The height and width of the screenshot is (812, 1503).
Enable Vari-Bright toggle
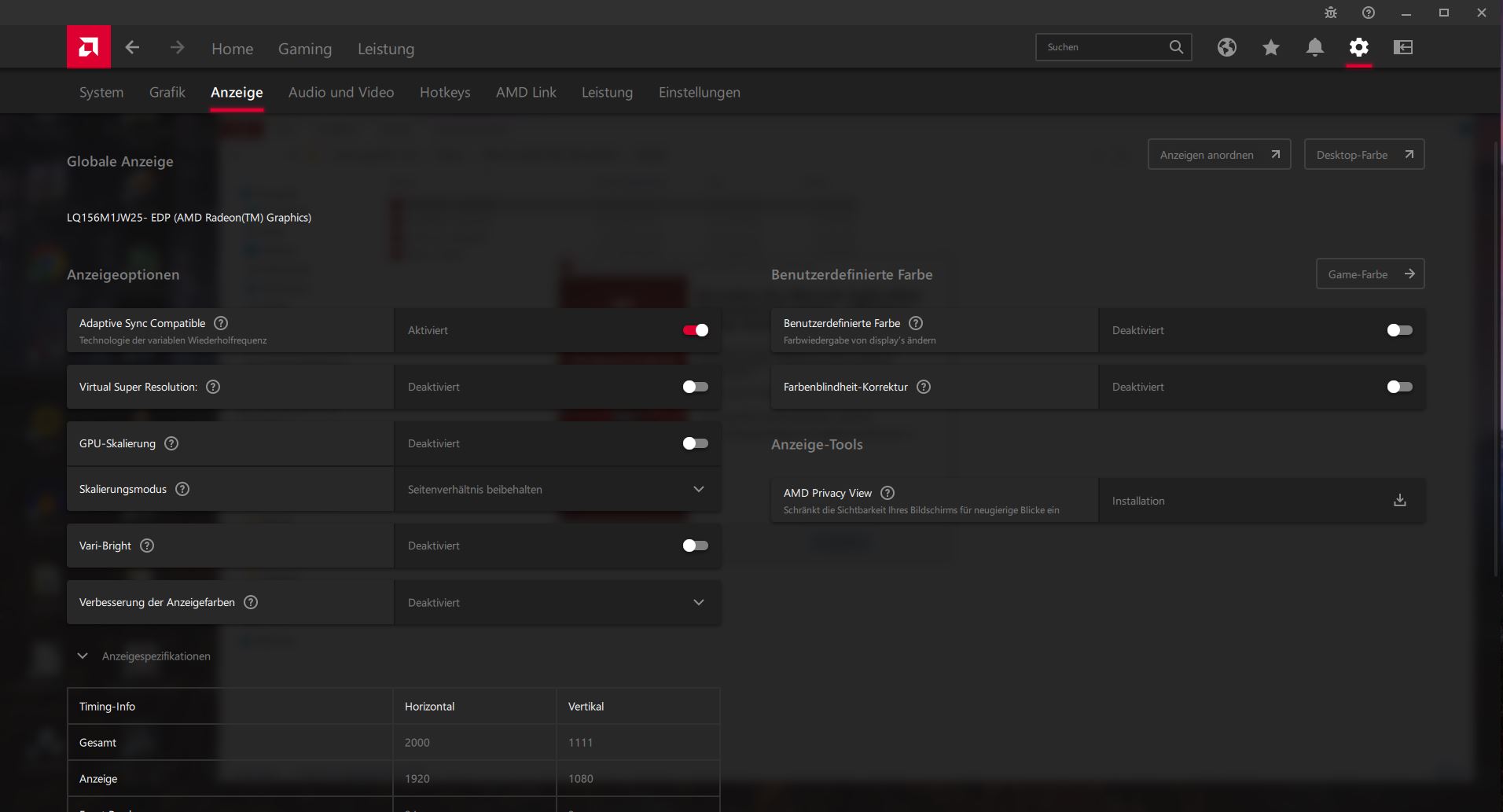pyautogui.click(x=696, y=546)
